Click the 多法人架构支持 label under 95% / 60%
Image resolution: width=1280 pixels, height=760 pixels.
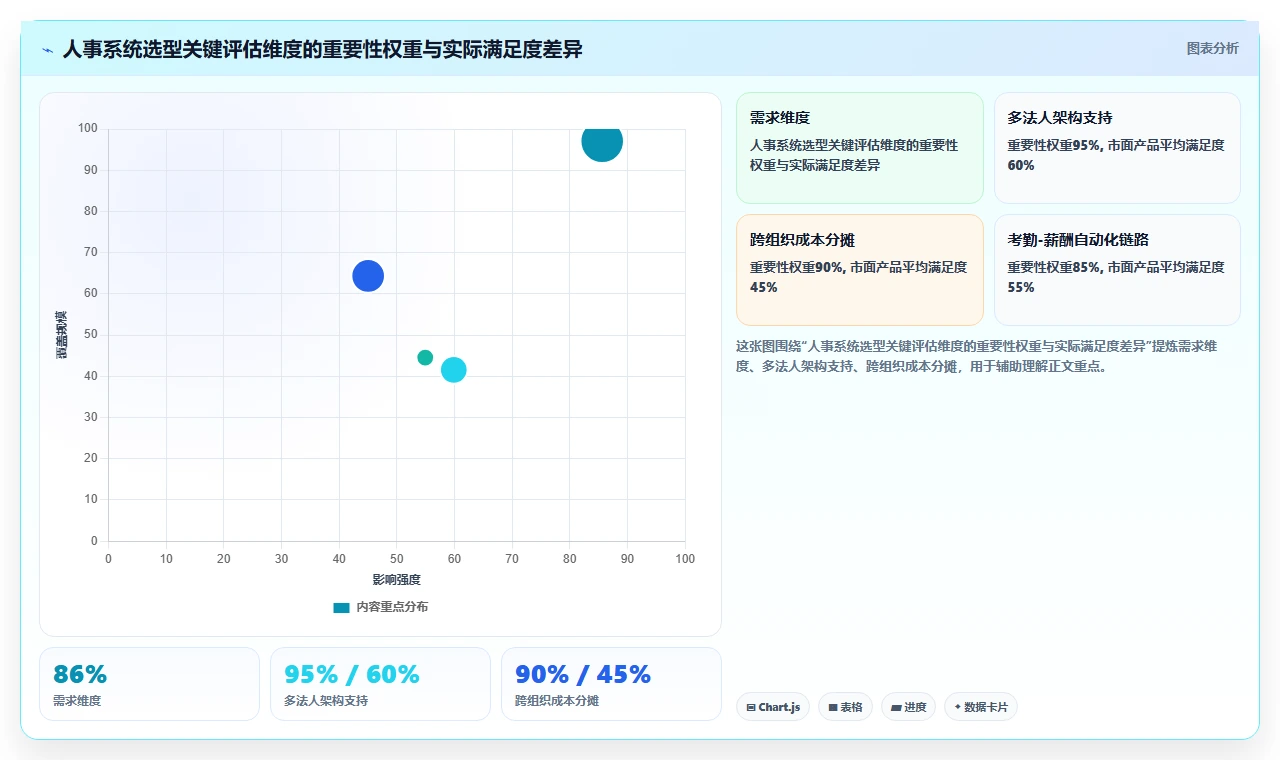click(x=326, y=701)
